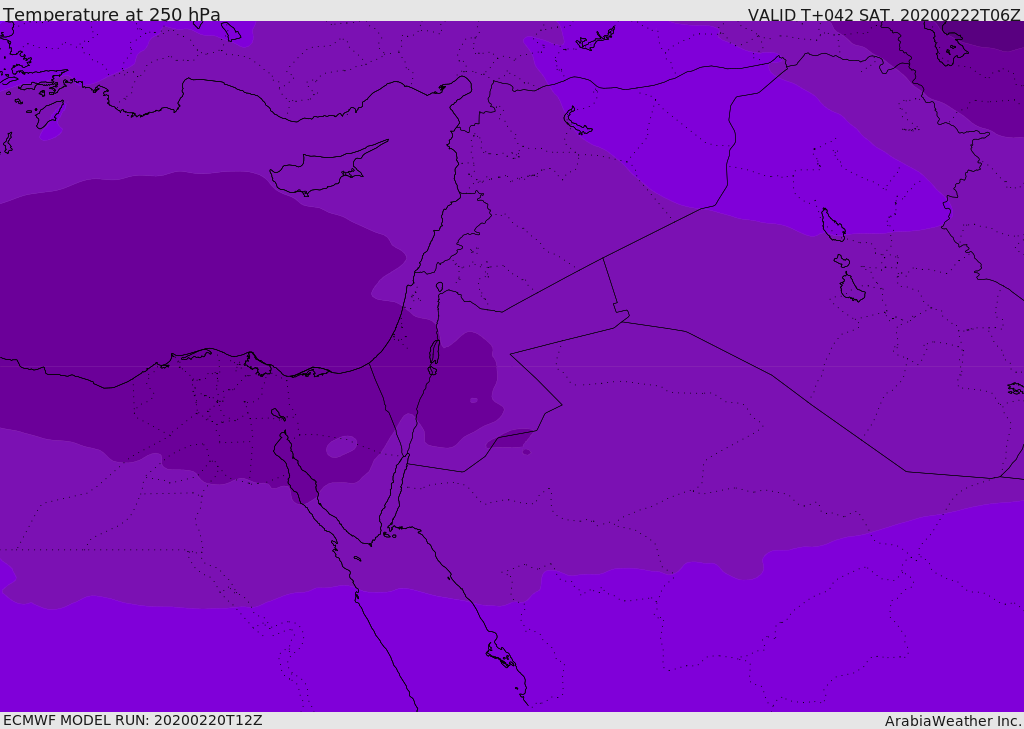1024x729 pixels.
Task: Click the ECMWF MODEL RUN label
Action: tap(132, 720)
